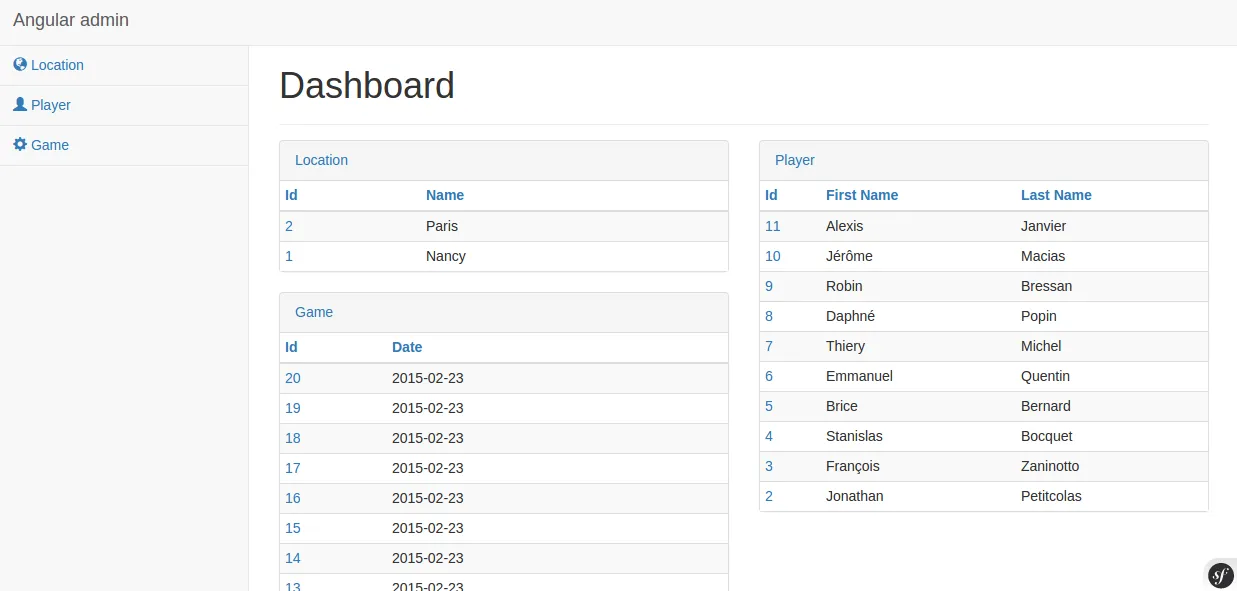Open the Location panel title link

(x=321, y=160)
